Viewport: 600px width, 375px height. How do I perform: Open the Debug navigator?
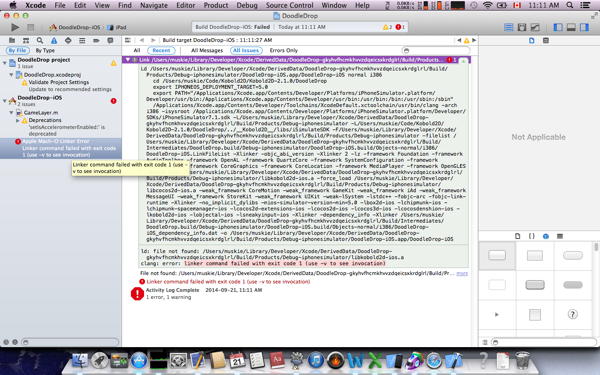[82, 40]
